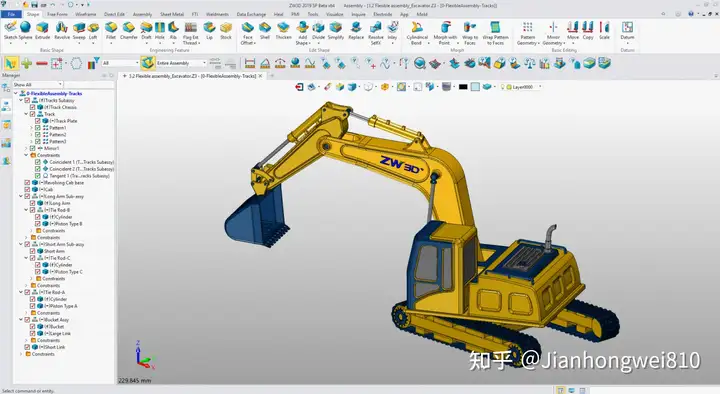Open the Draft tool
This screenshot has width=720, height=394.
tap(146, 30)
